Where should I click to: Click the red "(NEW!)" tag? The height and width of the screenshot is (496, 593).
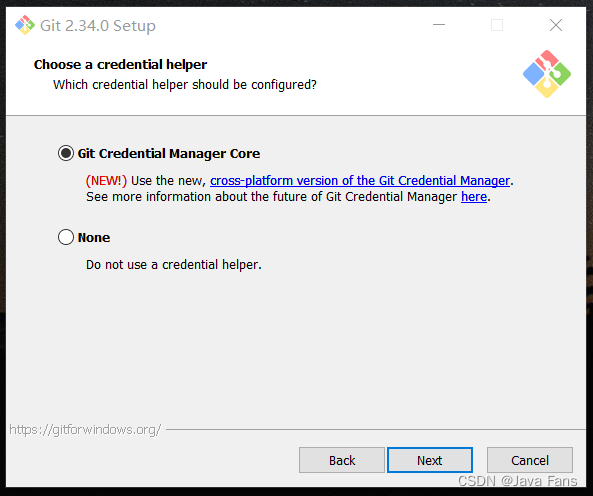106,181
